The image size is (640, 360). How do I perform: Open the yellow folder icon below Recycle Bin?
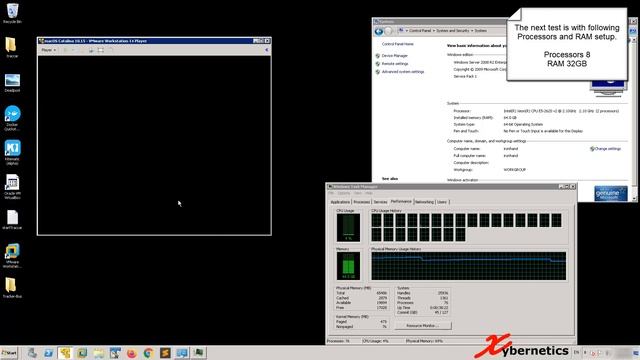click(x=12, y=47)
